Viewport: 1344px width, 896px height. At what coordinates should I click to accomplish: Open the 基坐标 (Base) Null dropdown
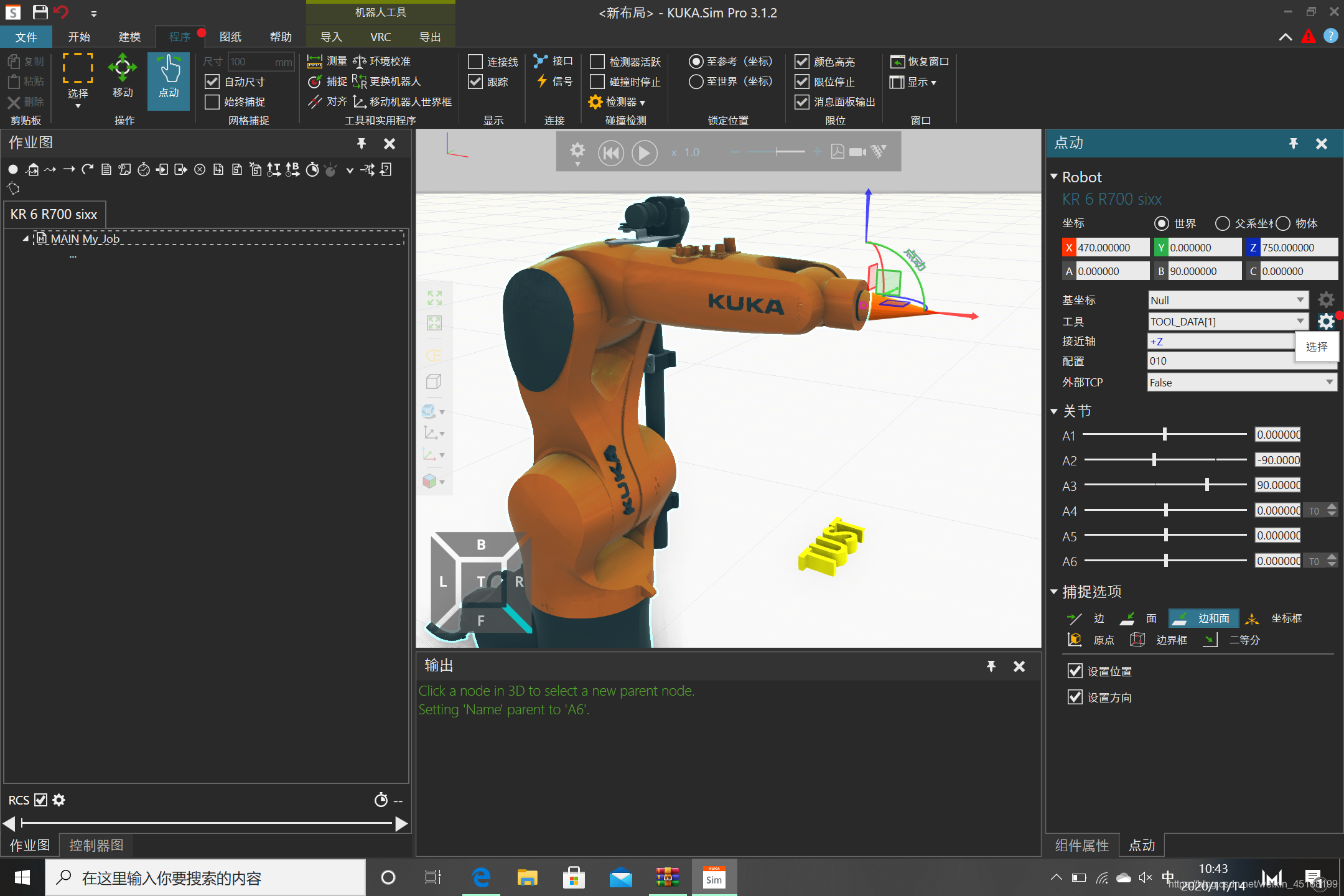coord(1227,301)
